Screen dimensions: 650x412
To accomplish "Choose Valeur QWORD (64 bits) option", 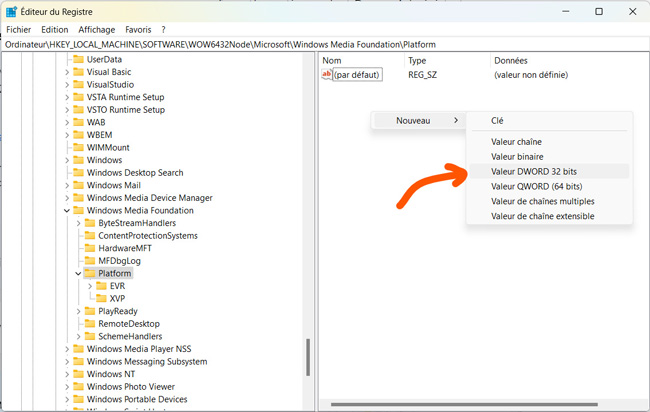I will click(536, 186).
